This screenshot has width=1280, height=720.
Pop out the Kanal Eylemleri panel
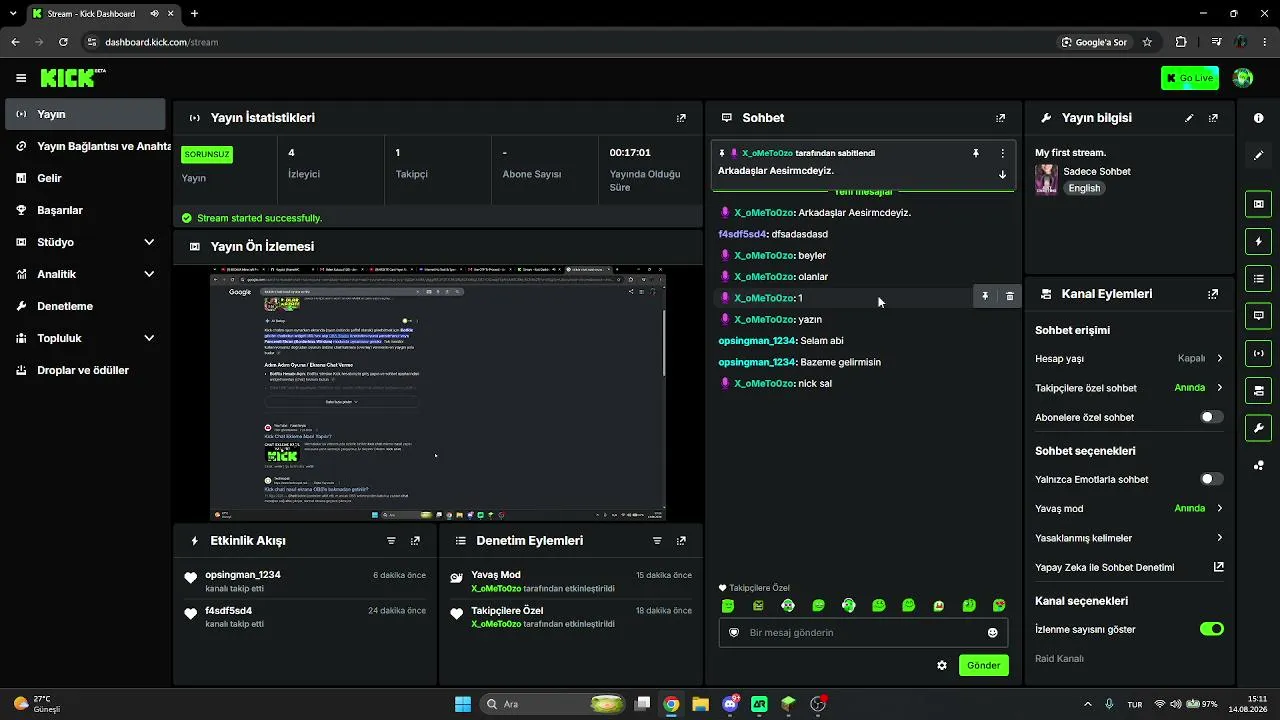click(x=1213, y=294)
